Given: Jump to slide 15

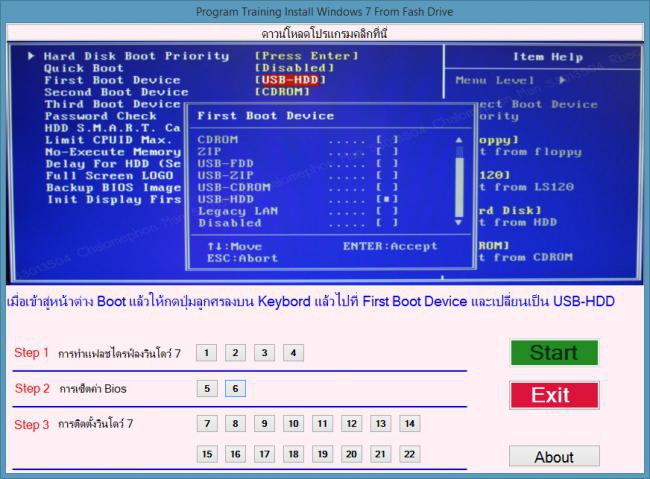Looking at the screenshot, I should coord(207,454).
